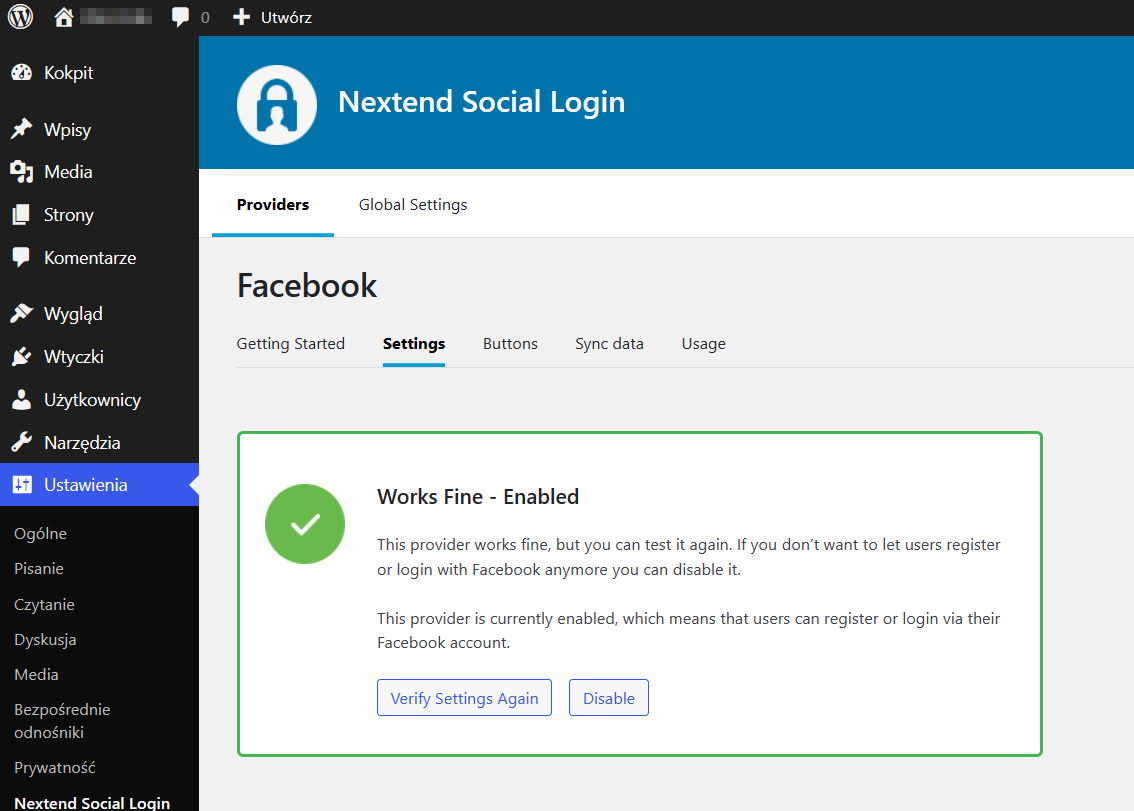This screenshot has height=811, width=1134.
Task: Open the Ogólne settings submenu link
Action: [40, 534]
